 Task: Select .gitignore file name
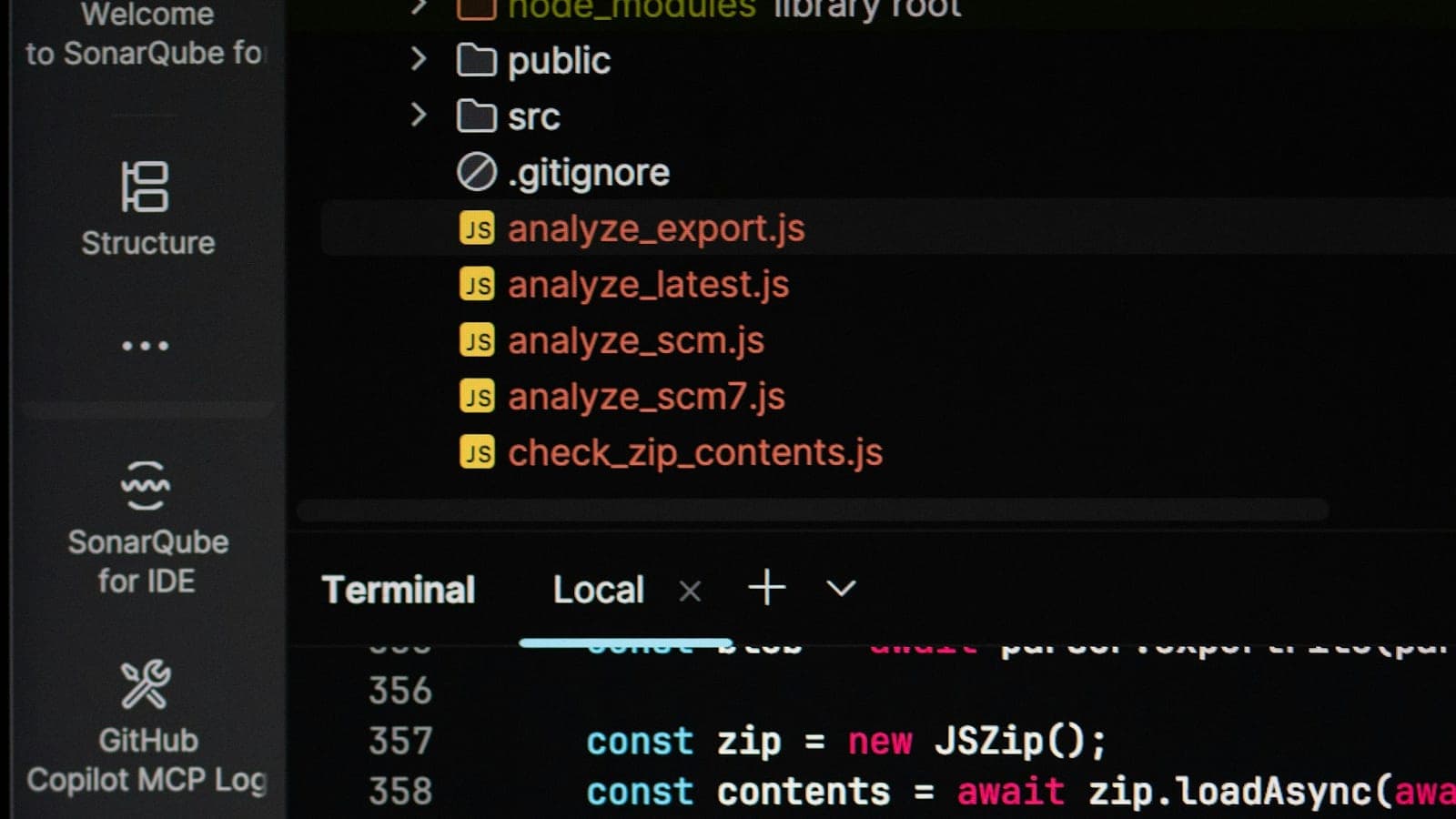(589, 173)
